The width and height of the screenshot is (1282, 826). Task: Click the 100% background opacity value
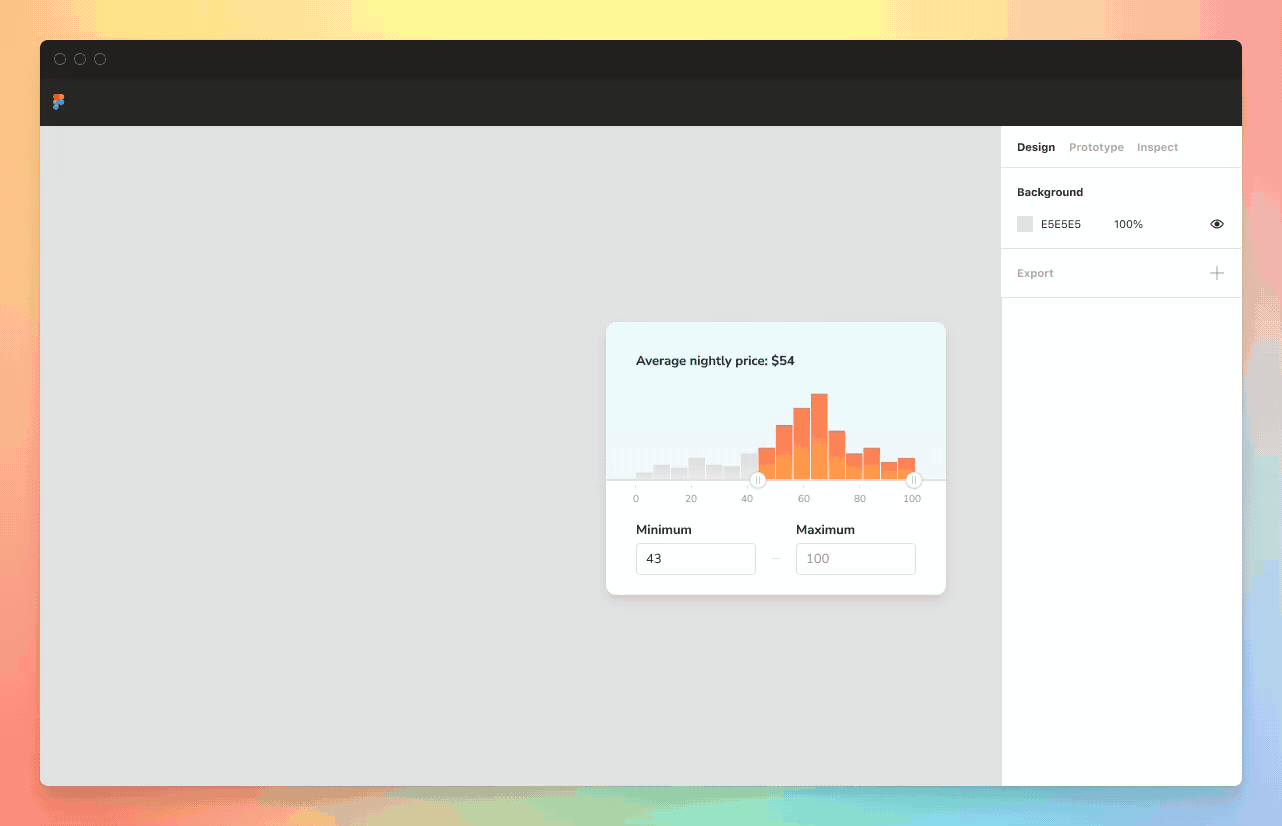1128,224
